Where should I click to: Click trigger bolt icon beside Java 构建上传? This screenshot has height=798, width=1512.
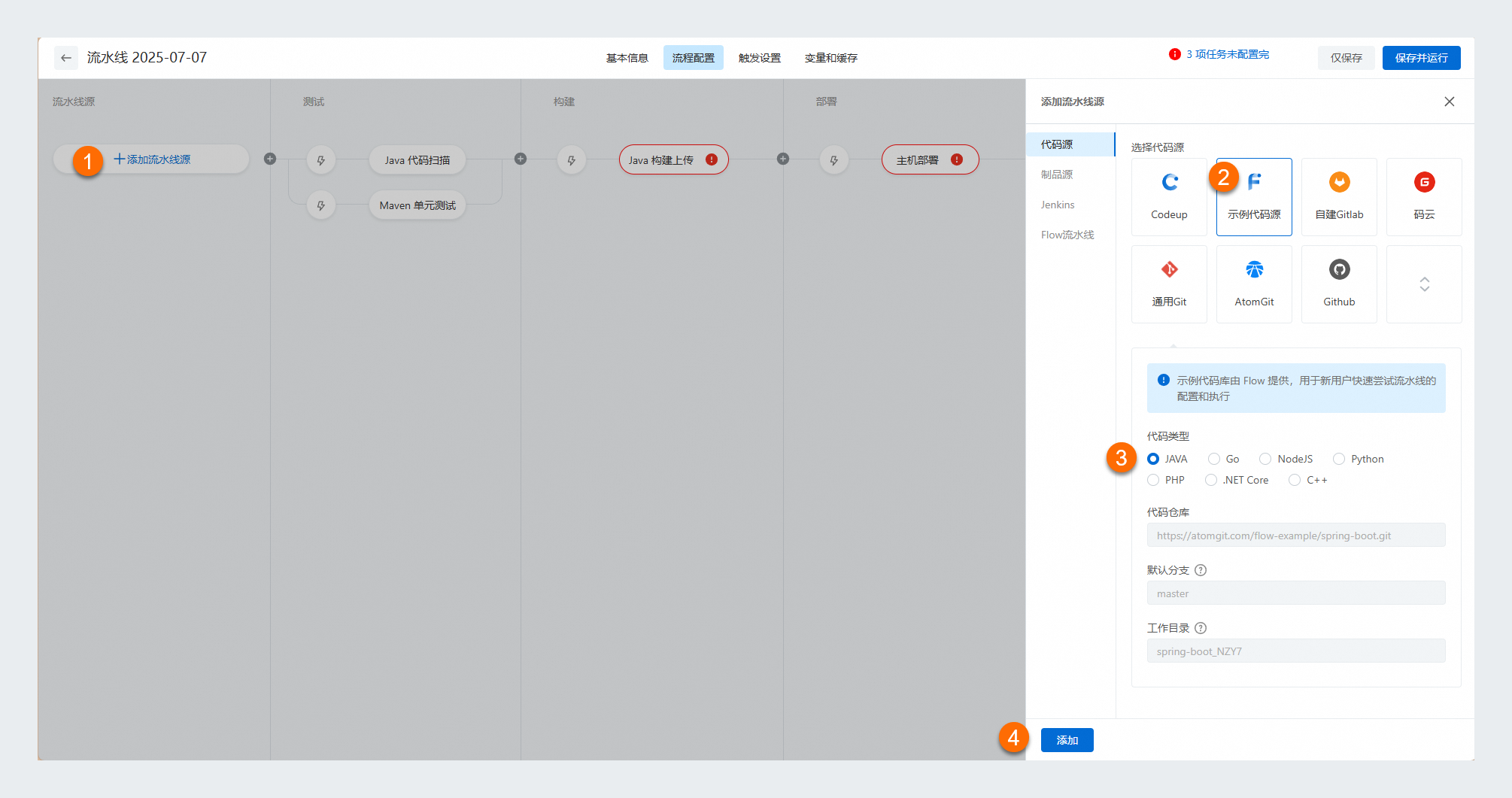tap(572, 160)
